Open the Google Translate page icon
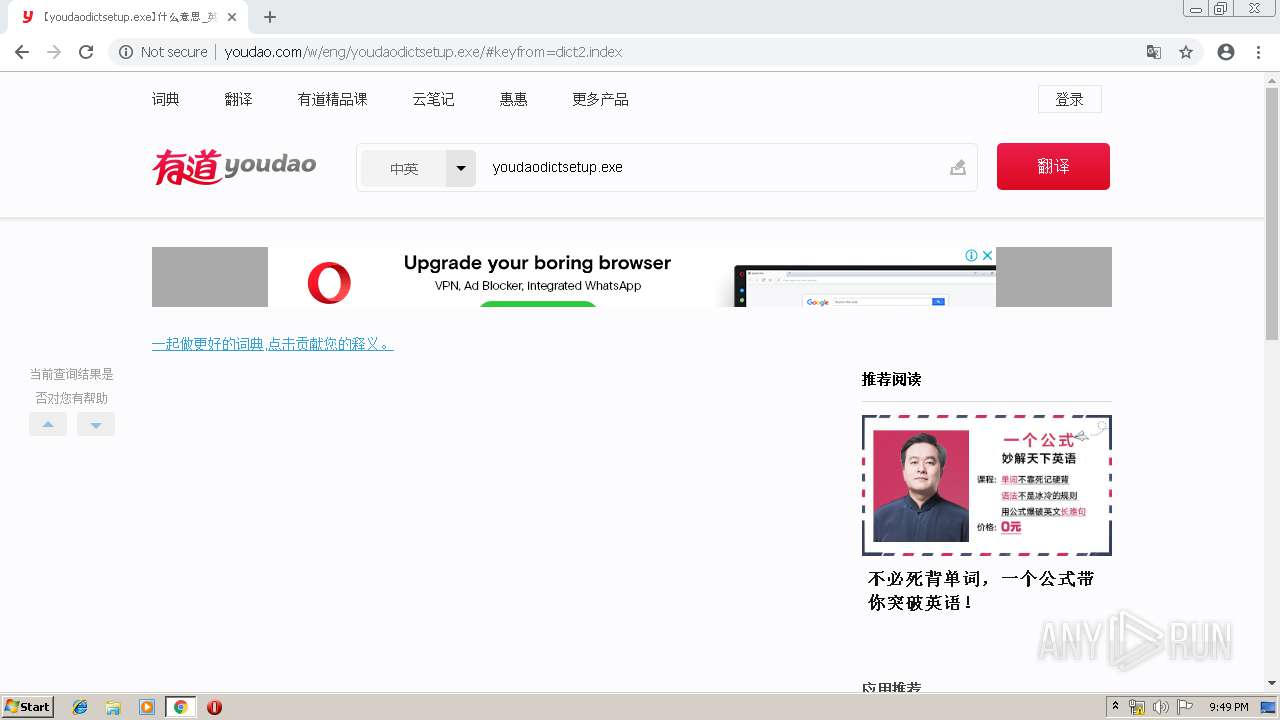Image resolution: width=1280 pixels, height=720 pixels. [x=1154, y=52]
